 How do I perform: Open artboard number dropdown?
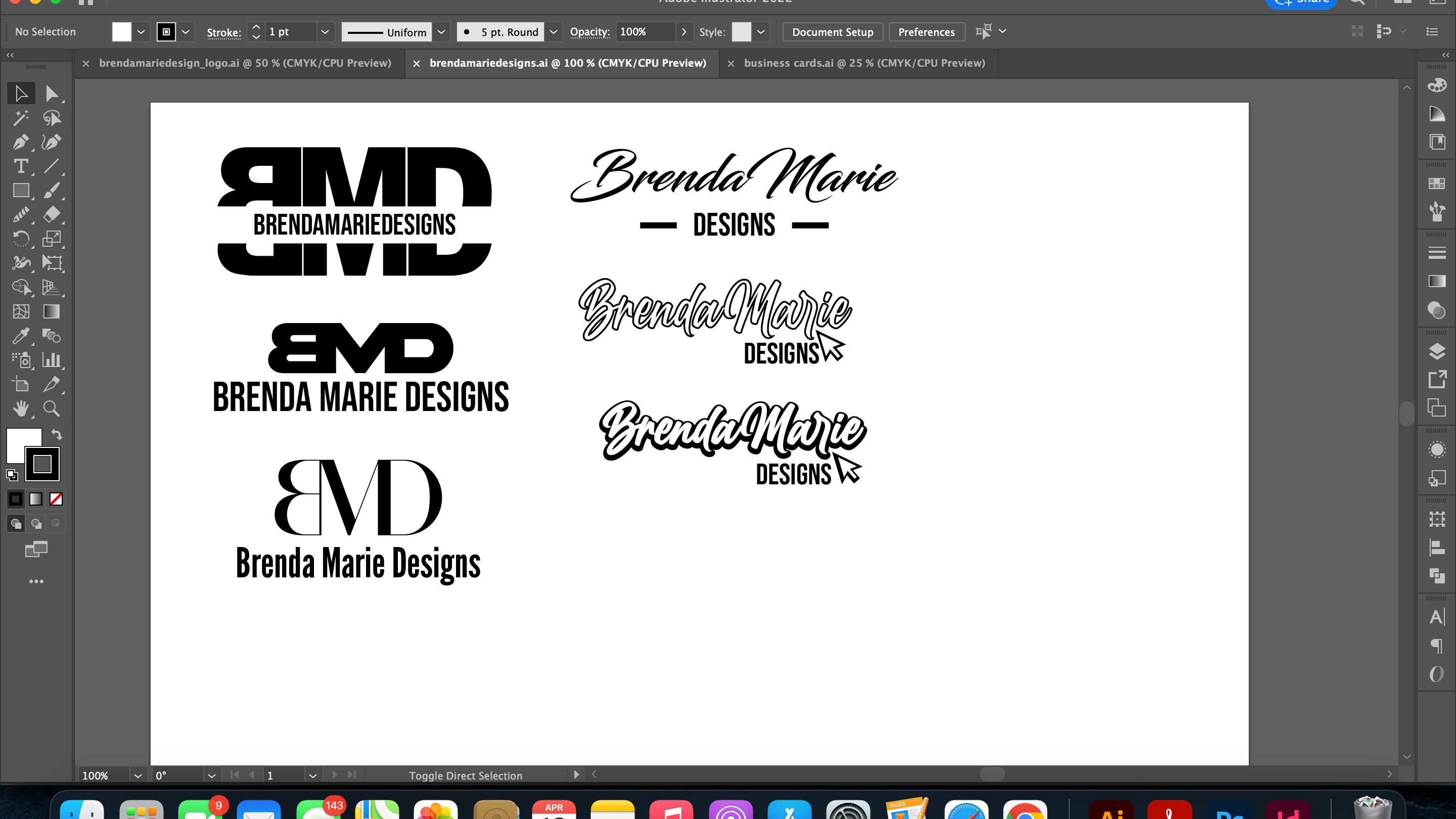click(312, 776)
